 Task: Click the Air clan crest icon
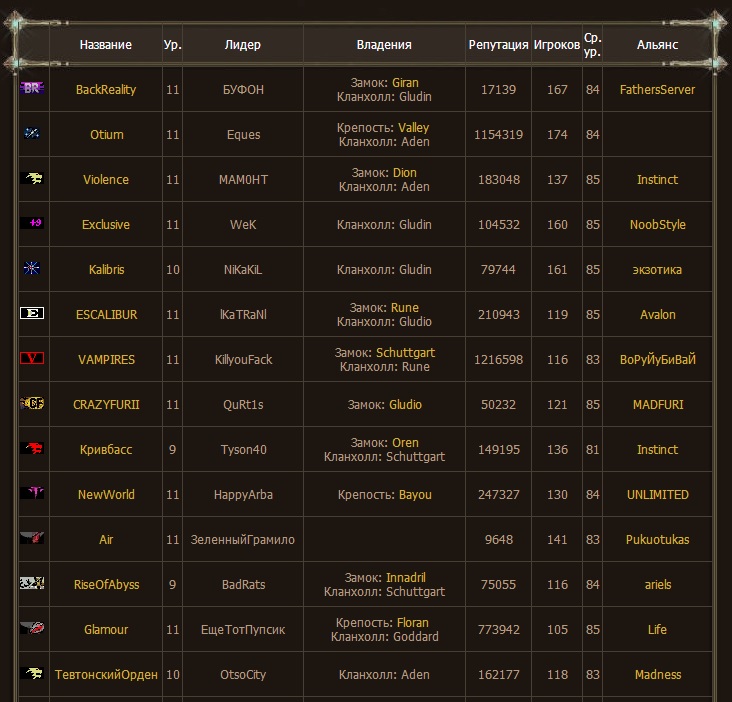click(x=32, y=538)
